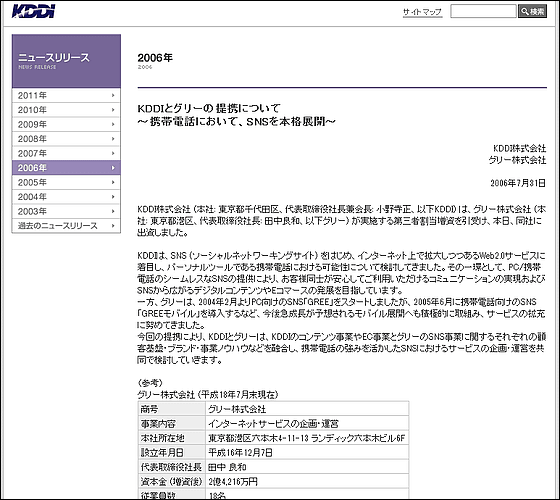Focus the search input field
Viewport: 560px width, 500px height.
point(483,11)
